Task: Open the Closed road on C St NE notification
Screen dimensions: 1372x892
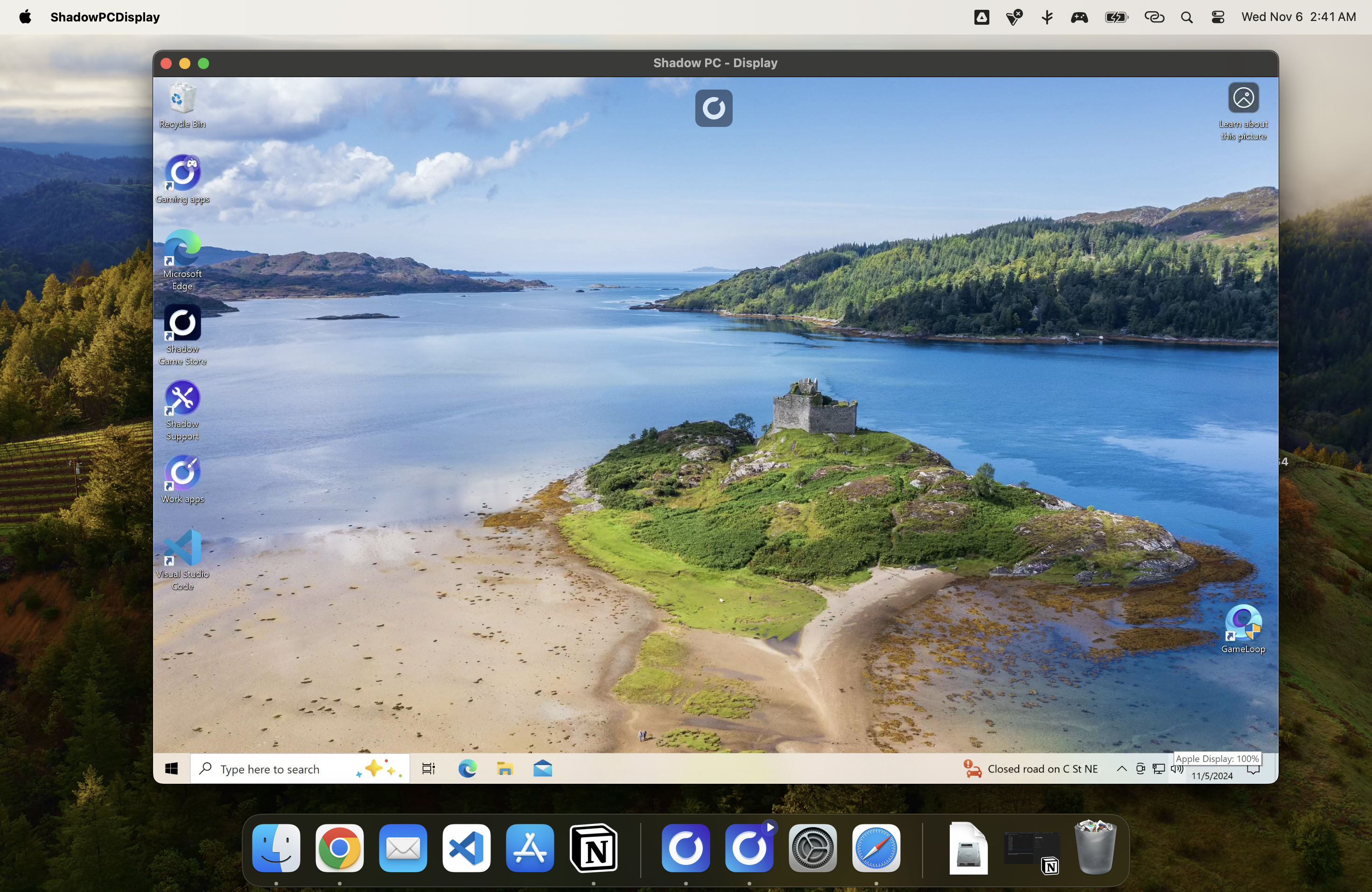Action: [x=1031, y=769]
